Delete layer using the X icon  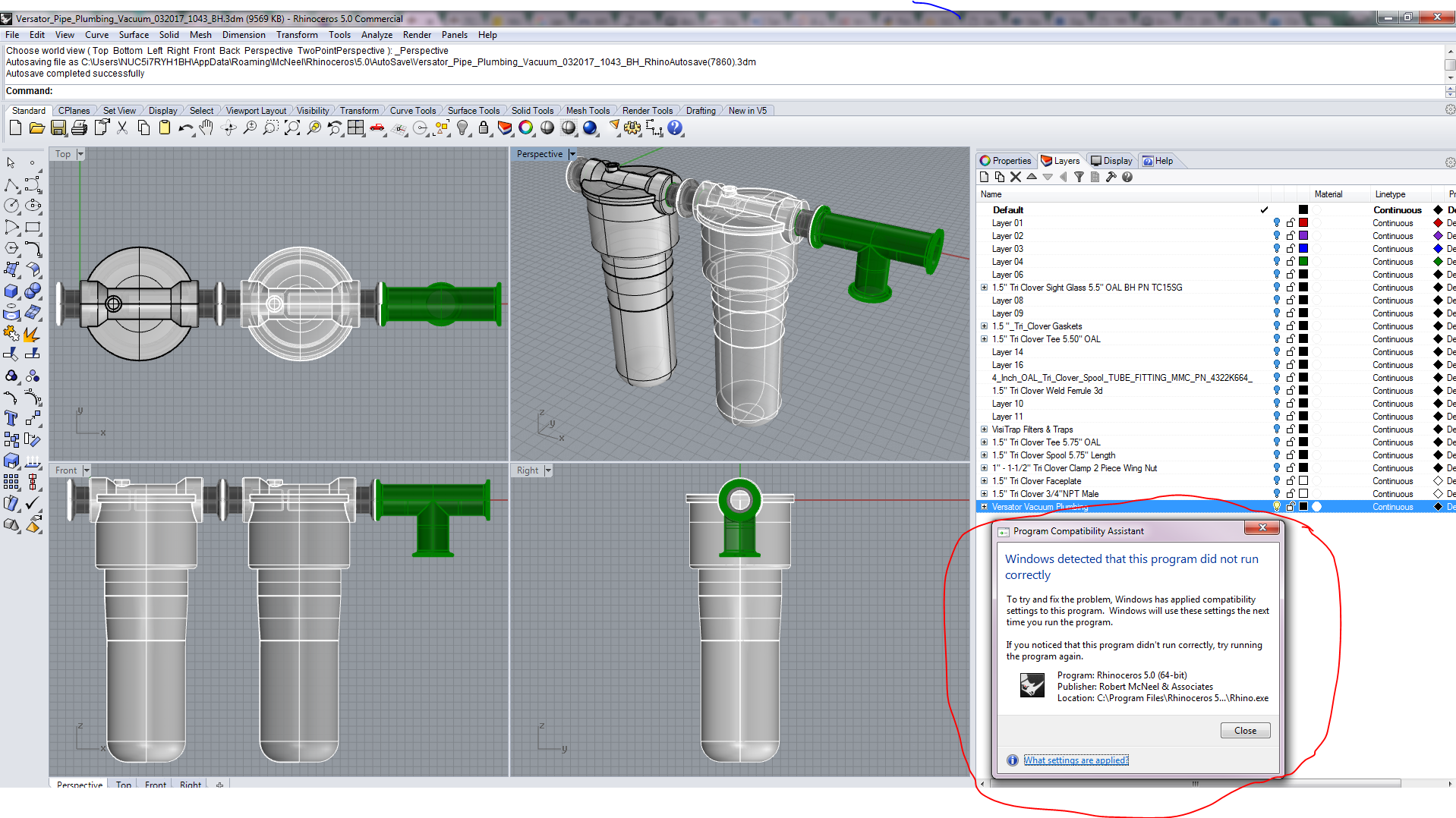pyautogui.click(x=1016, y=177)
